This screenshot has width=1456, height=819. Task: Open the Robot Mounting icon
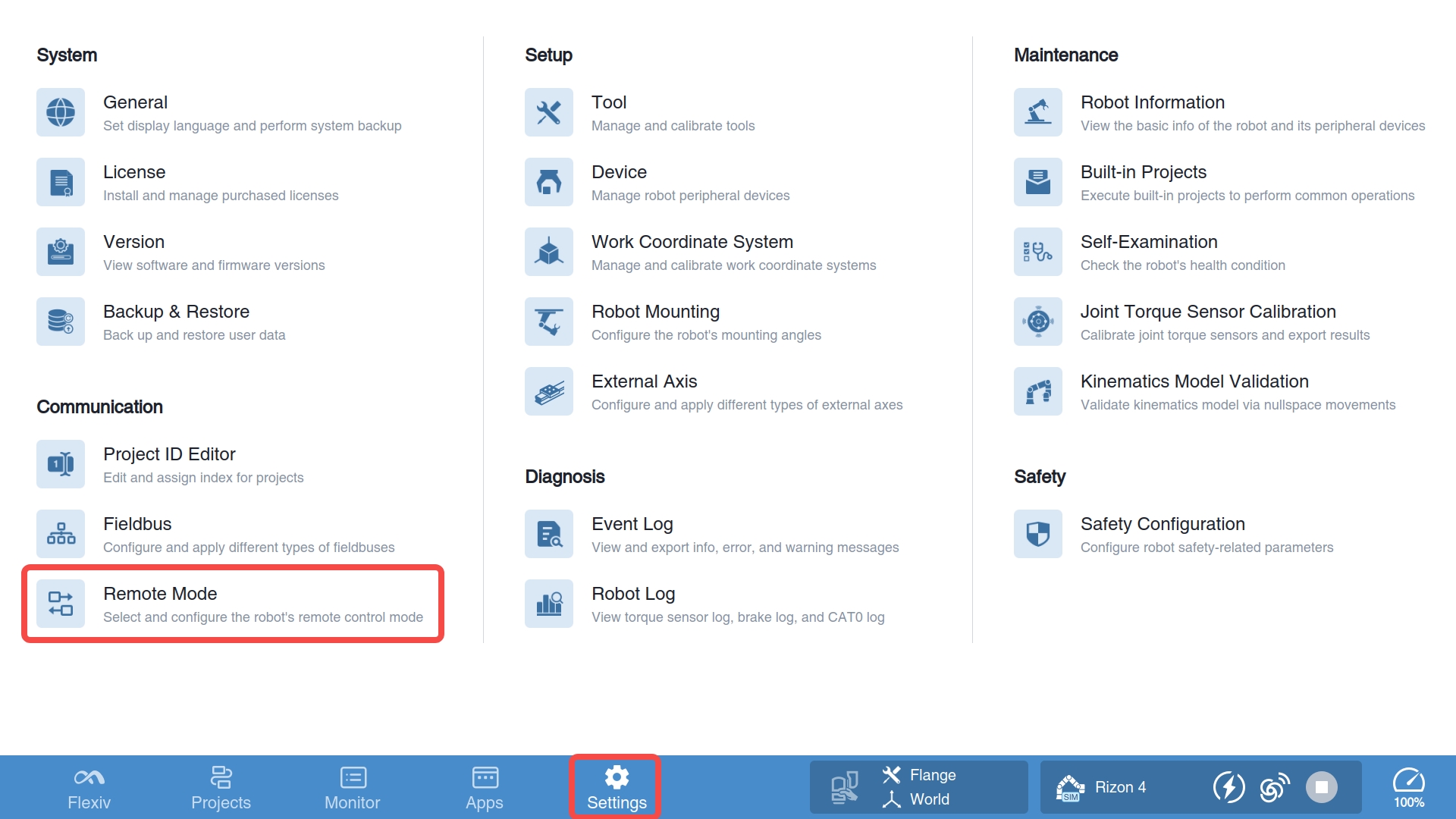tap(549, 322)
